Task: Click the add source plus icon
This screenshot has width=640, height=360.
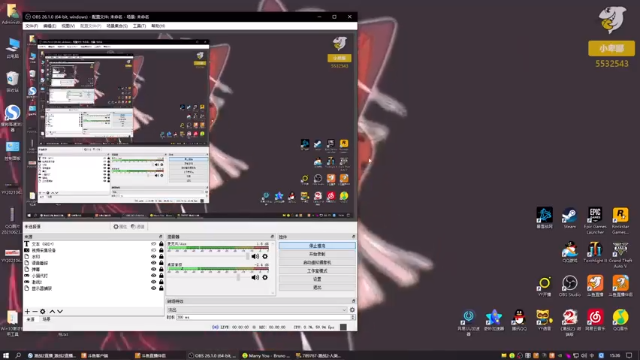Action: pyautogui.click(x=27, y=311)
